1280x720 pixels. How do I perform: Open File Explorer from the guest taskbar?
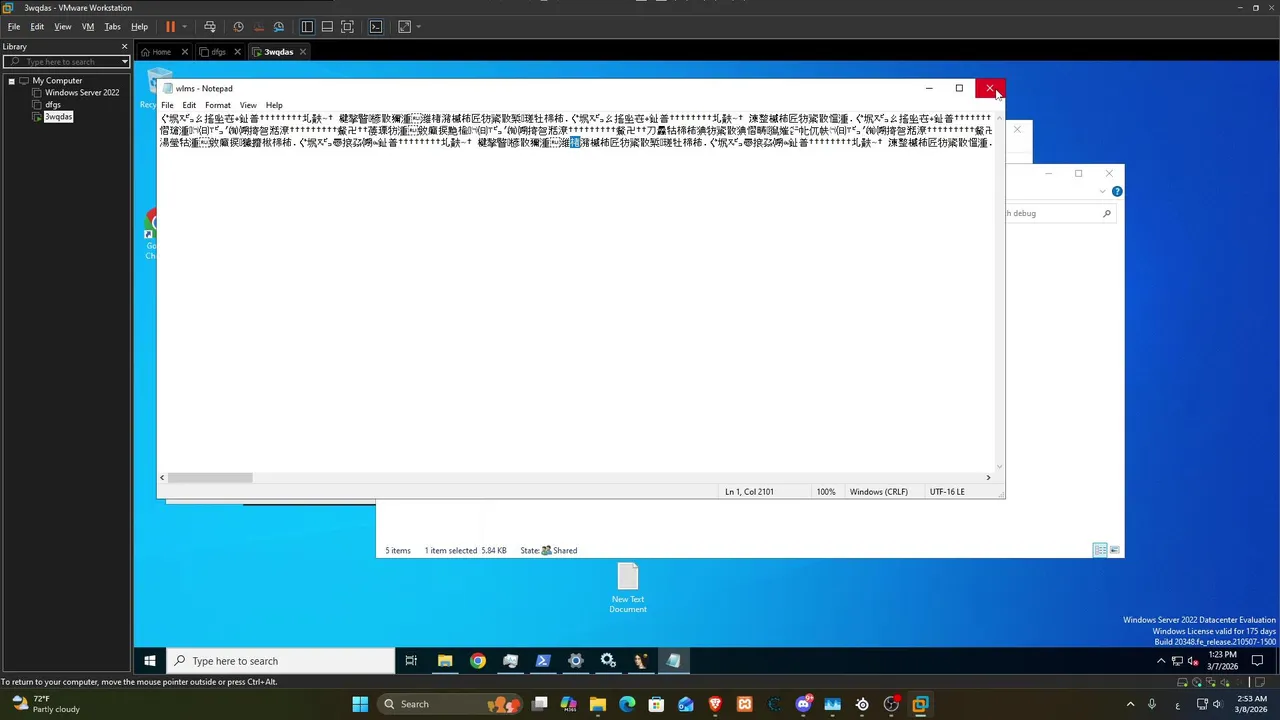point(445,661)
